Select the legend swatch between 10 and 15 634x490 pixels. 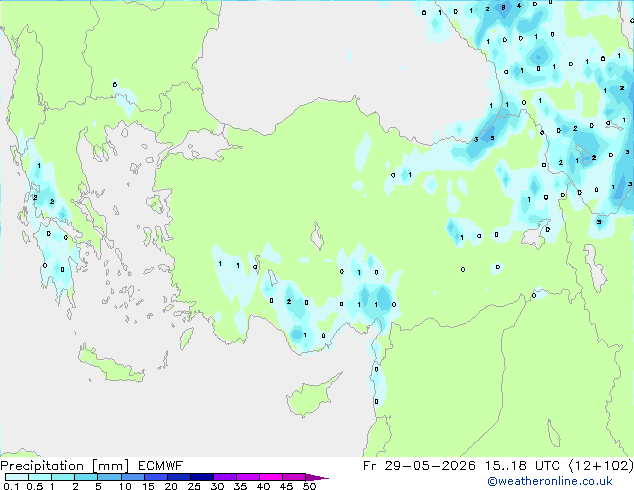[x=132, y=477]
